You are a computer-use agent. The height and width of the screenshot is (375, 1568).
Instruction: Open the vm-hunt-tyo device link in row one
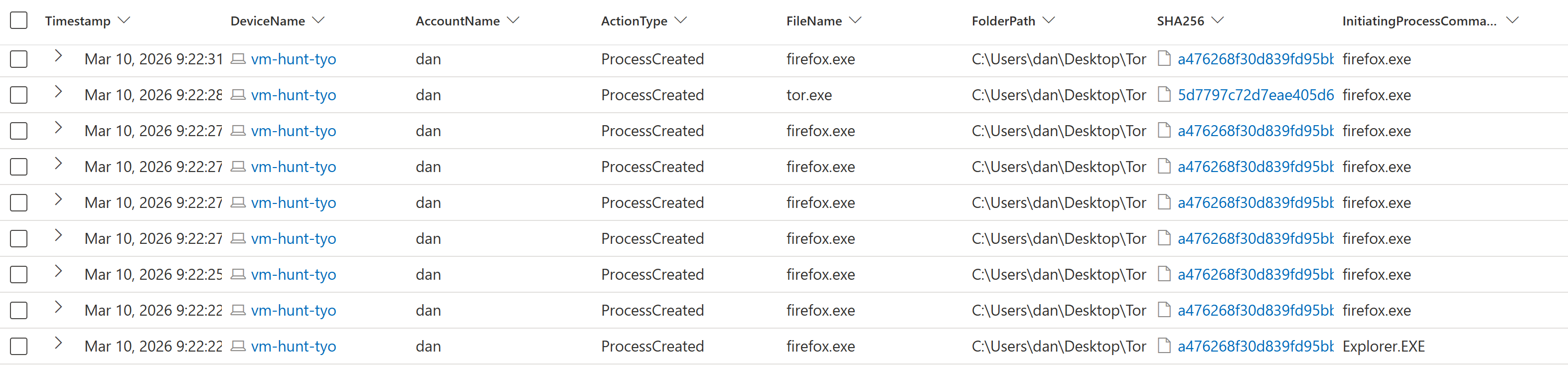pos(294,59)
